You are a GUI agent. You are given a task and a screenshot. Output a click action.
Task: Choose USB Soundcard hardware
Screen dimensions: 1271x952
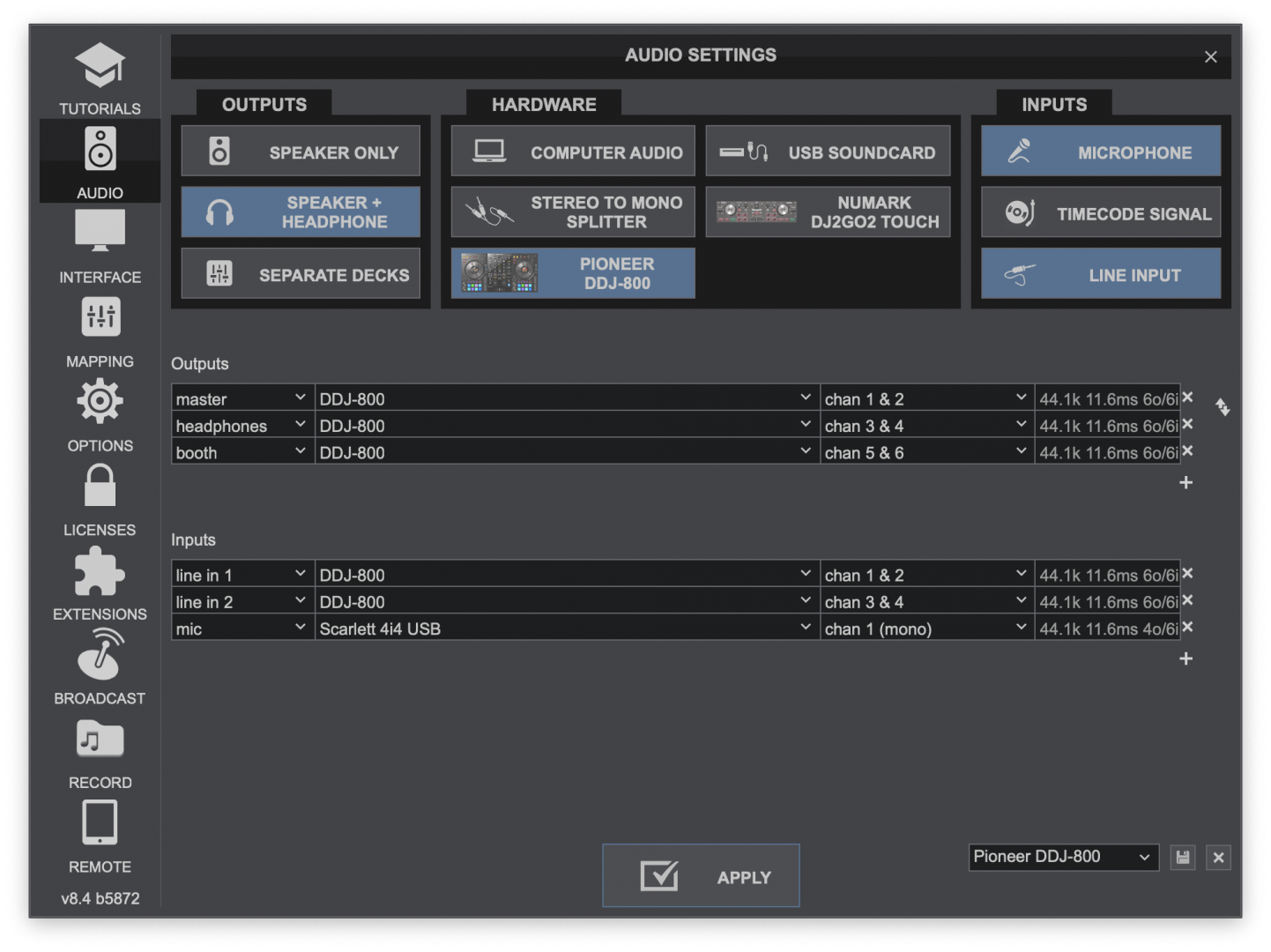[828, 152]
